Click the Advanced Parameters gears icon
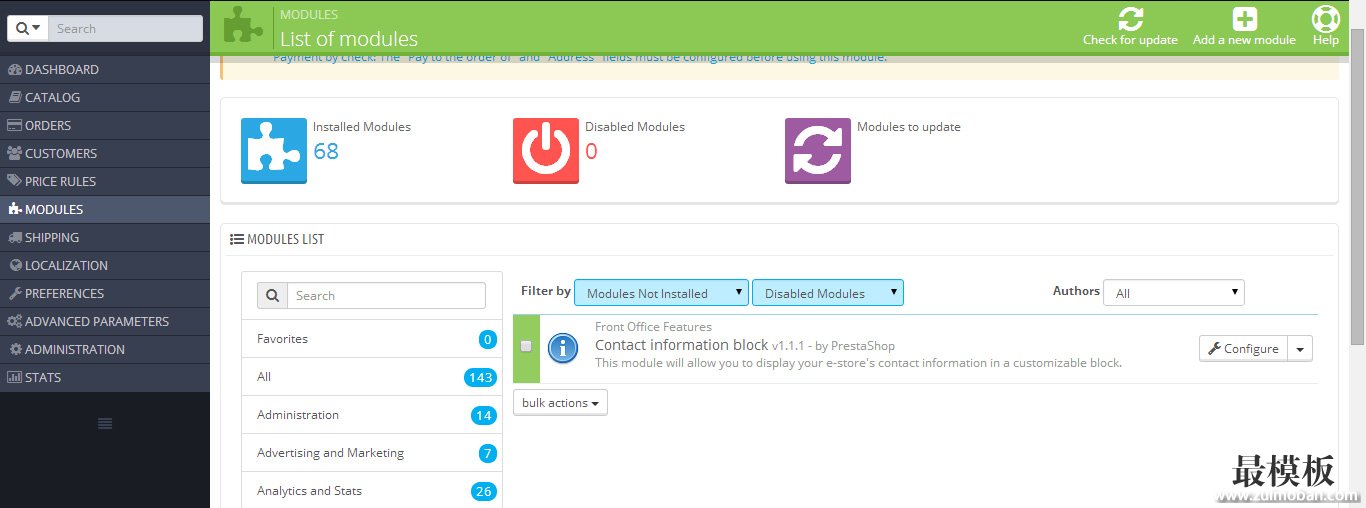The width and height of the screenshot is (1366, 508). tap(15, 322)
